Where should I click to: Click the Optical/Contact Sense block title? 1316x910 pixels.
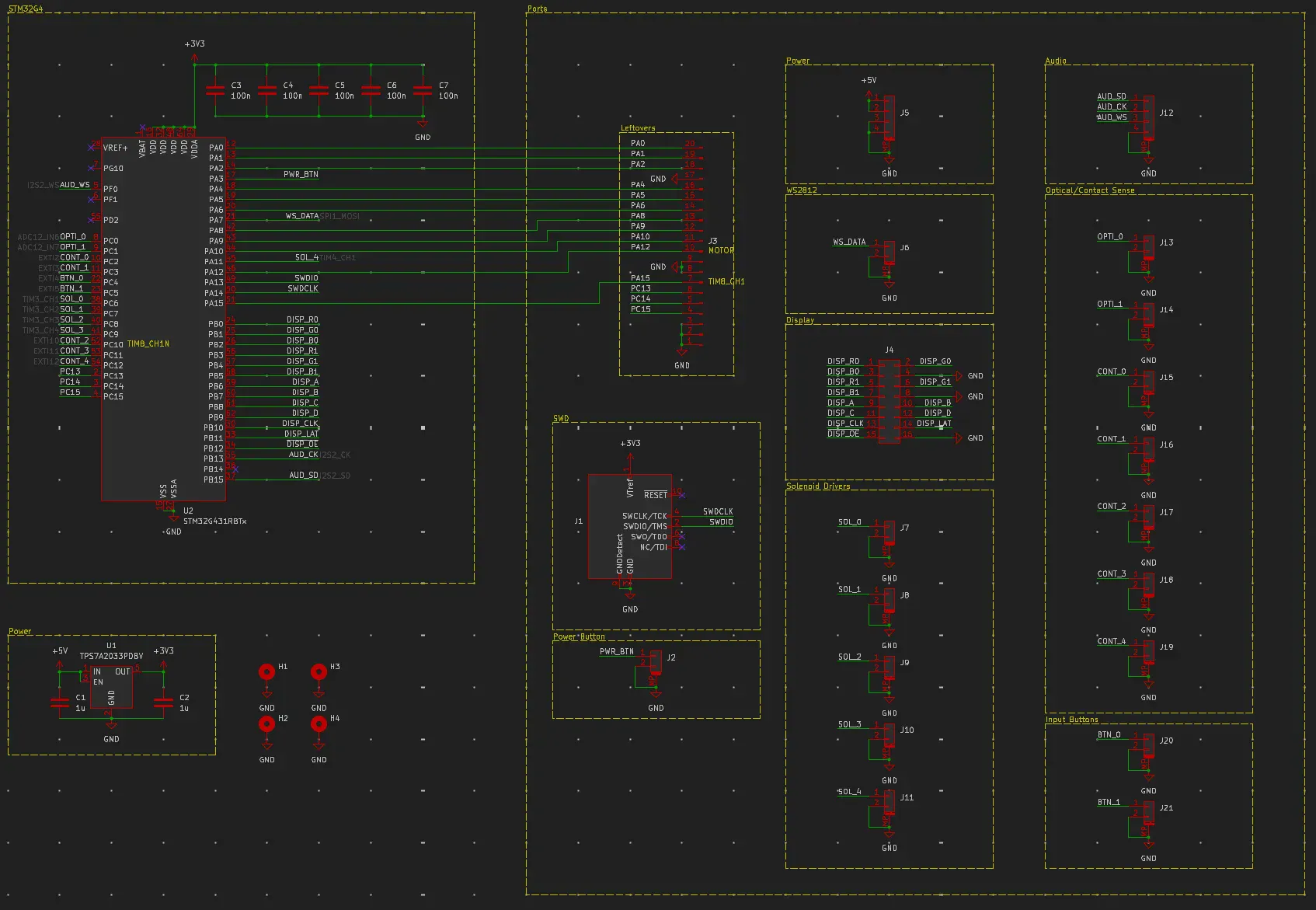point(1090,190)
